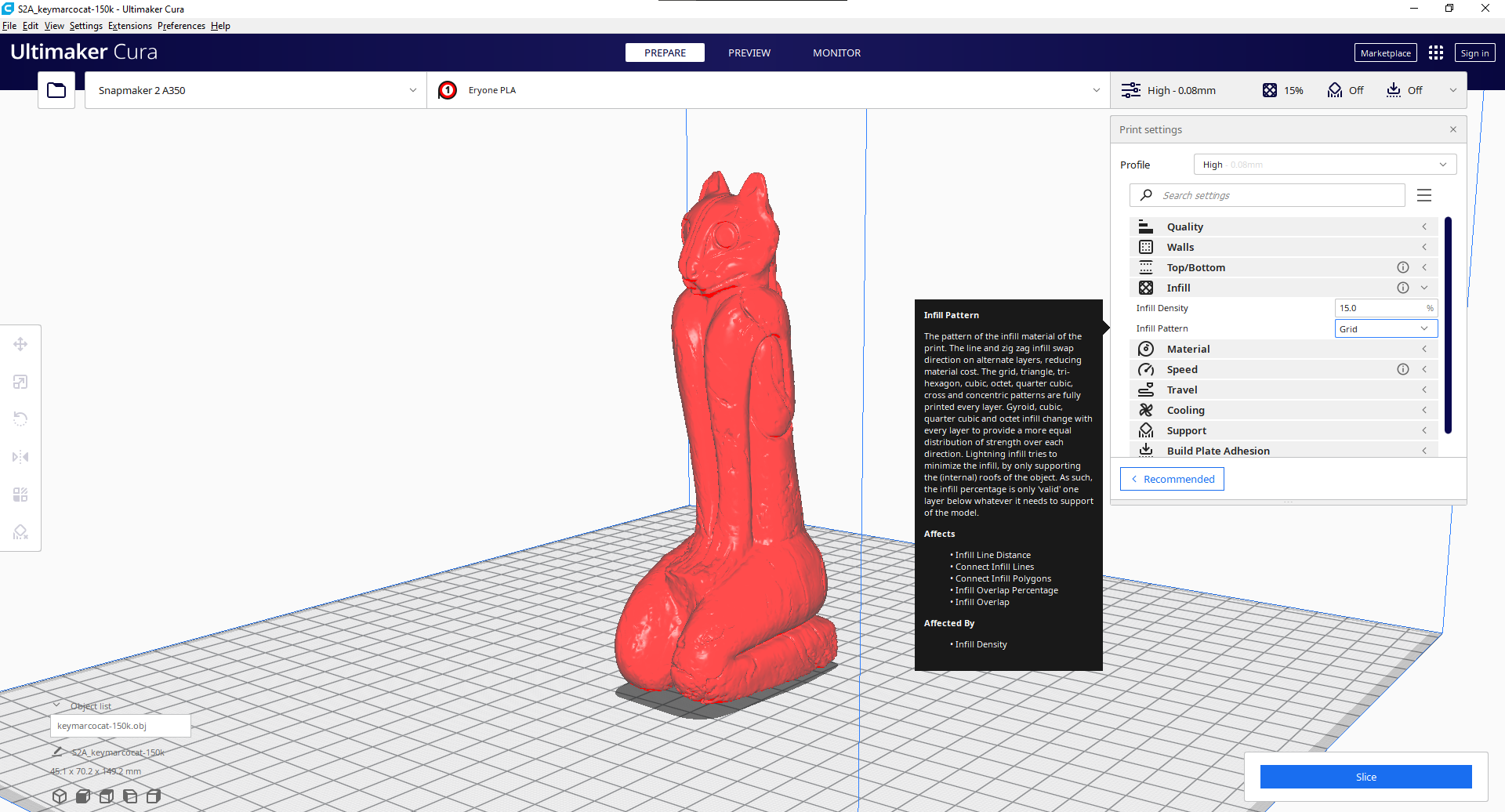The height and width of the screenshot is (812, 1505).
Task: Open the View menu
Action: 54,26
